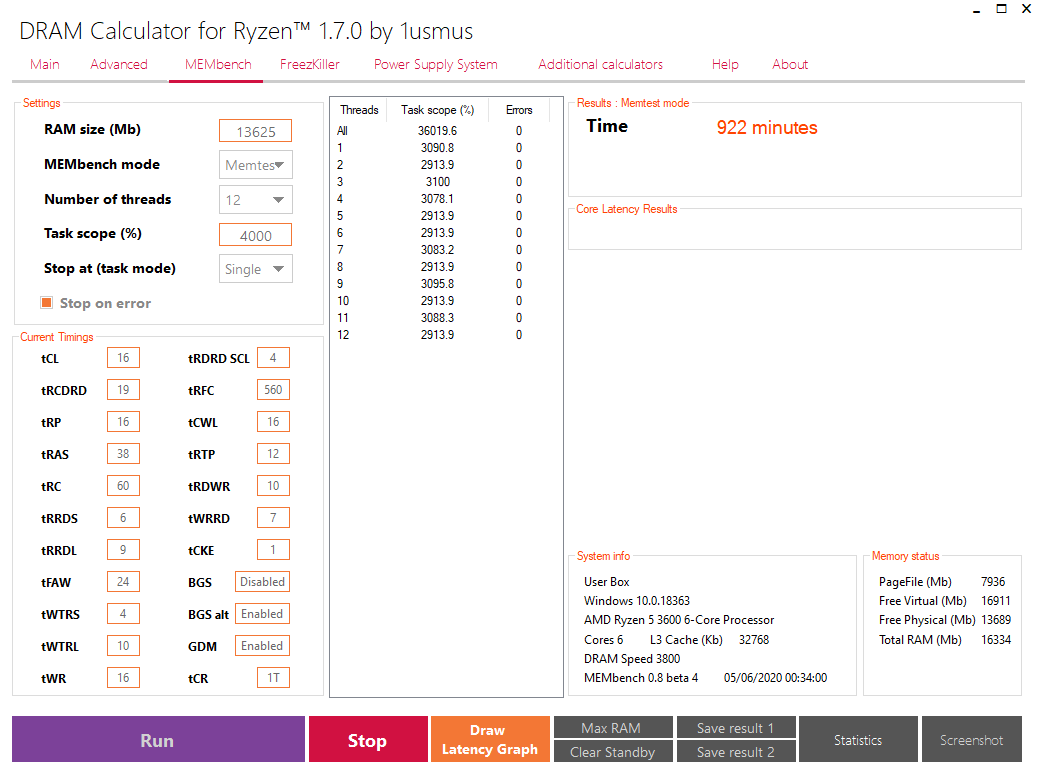
Task: Click the Total RAM value 16334
Action: click(996, 639)
